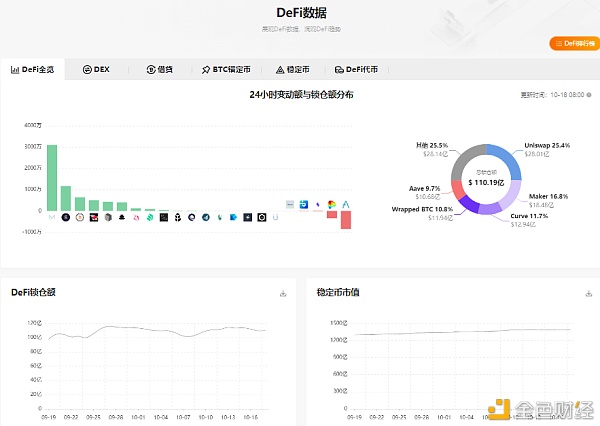Click the black hat token icon
Screen dimensions: 600x426
[x=122, y=217]
